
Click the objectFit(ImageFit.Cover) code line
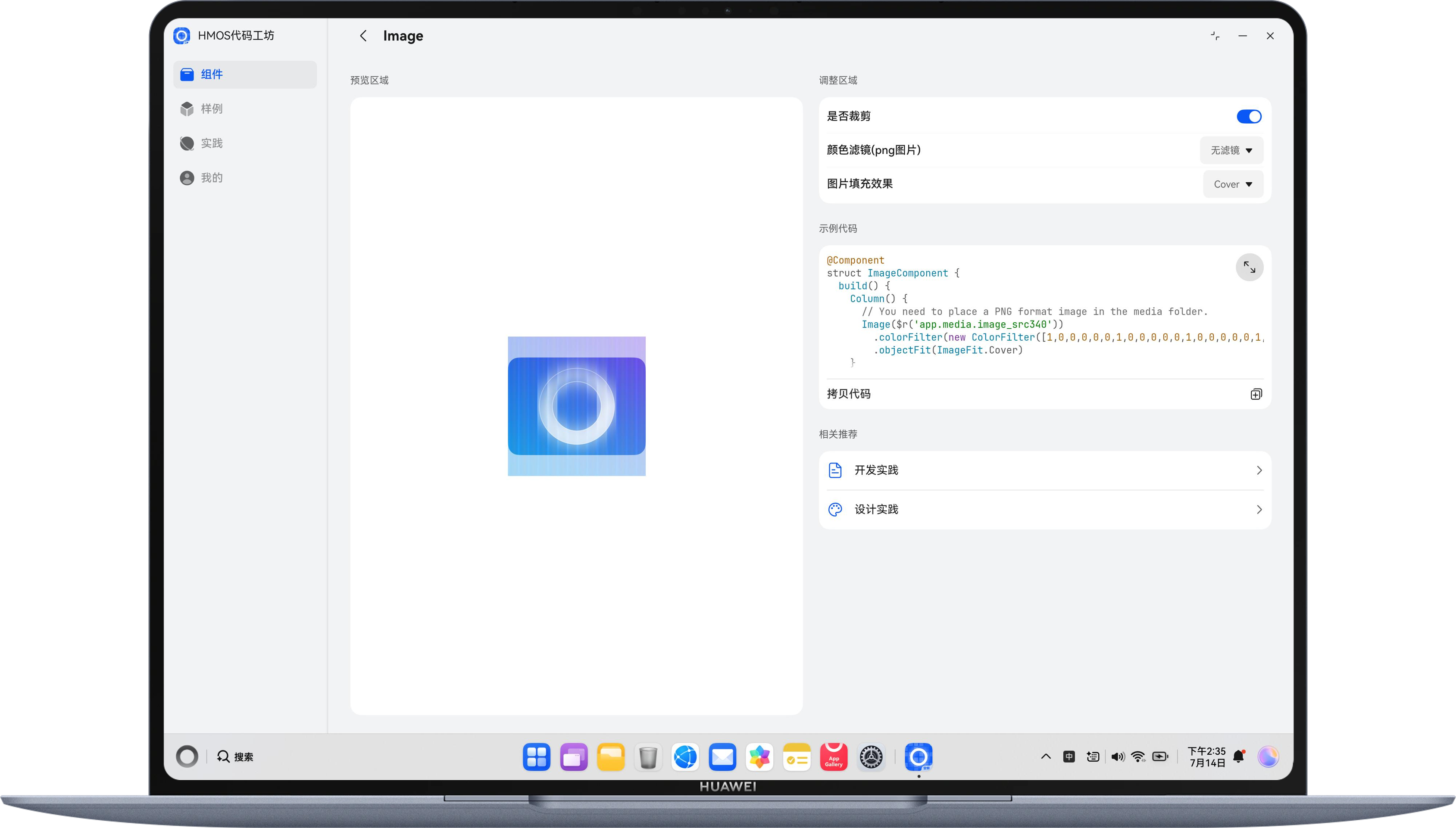(948, 350)
